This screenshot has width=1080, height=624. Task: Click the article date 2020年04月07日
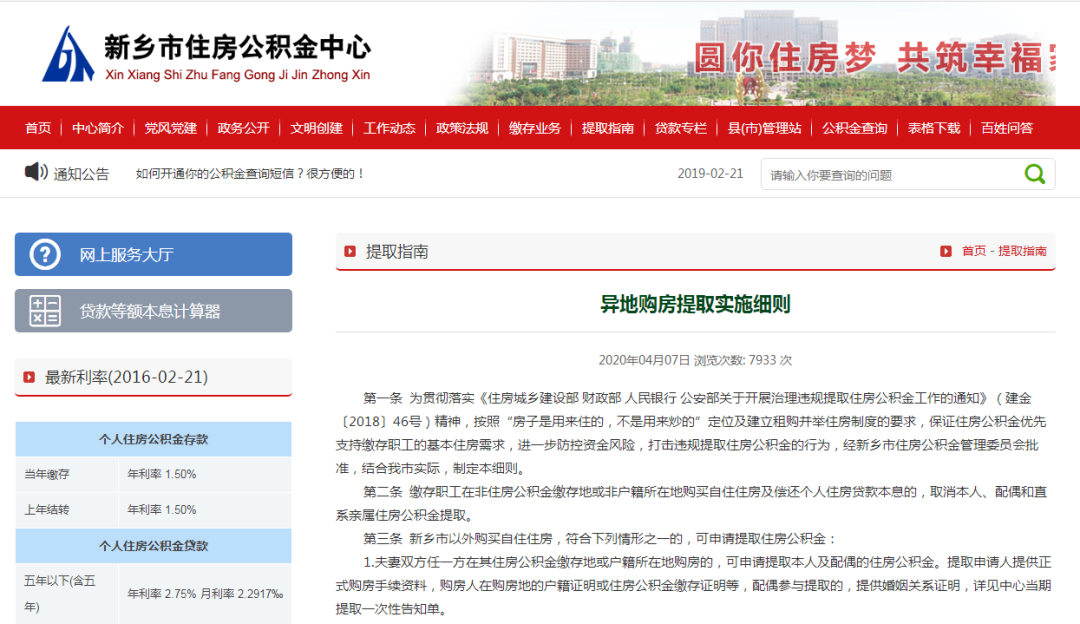[x=644, y=360]
